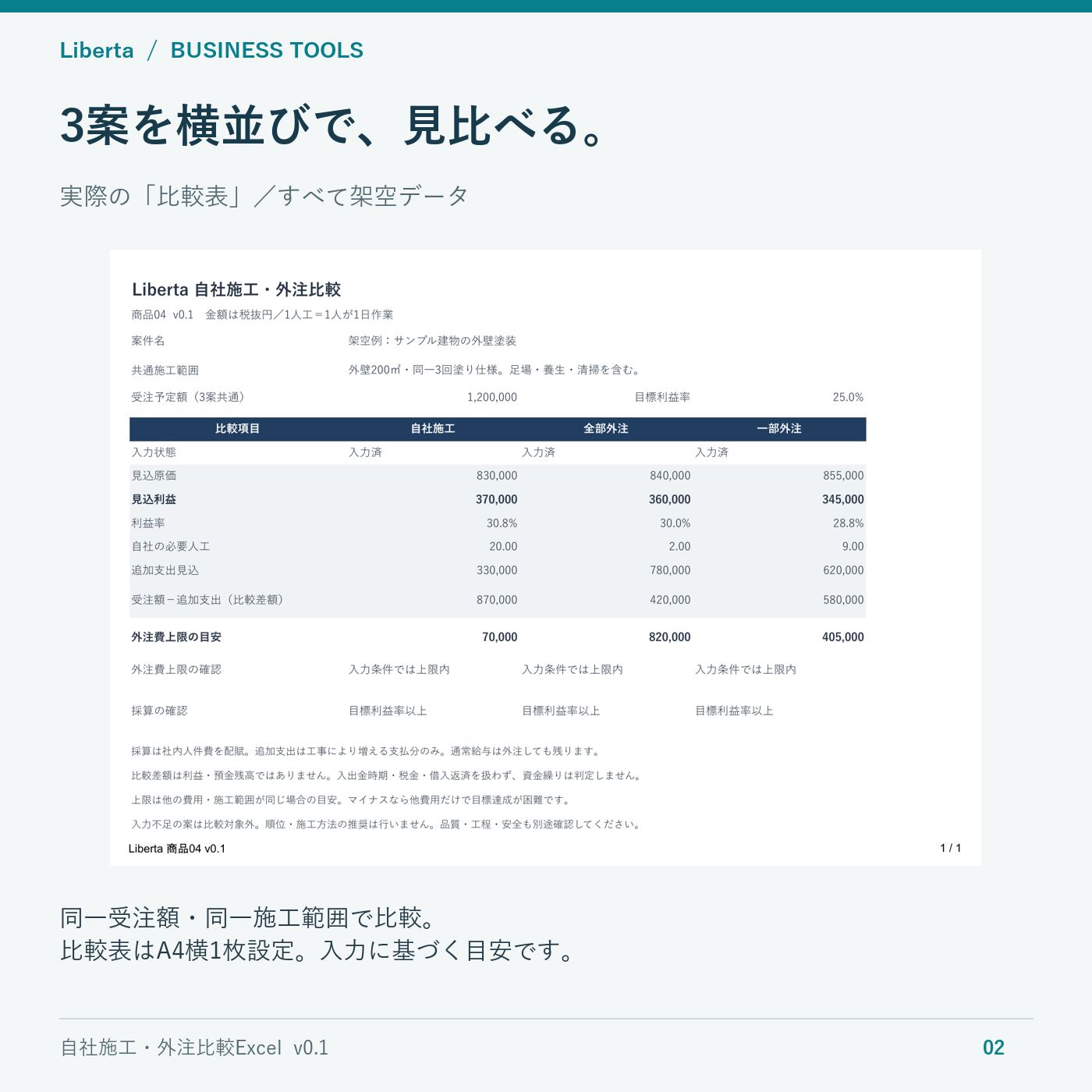Click the headline "3案を横並びで、見比べる。"
This screenshot has height=1092, width=1092.
point(332,125)
